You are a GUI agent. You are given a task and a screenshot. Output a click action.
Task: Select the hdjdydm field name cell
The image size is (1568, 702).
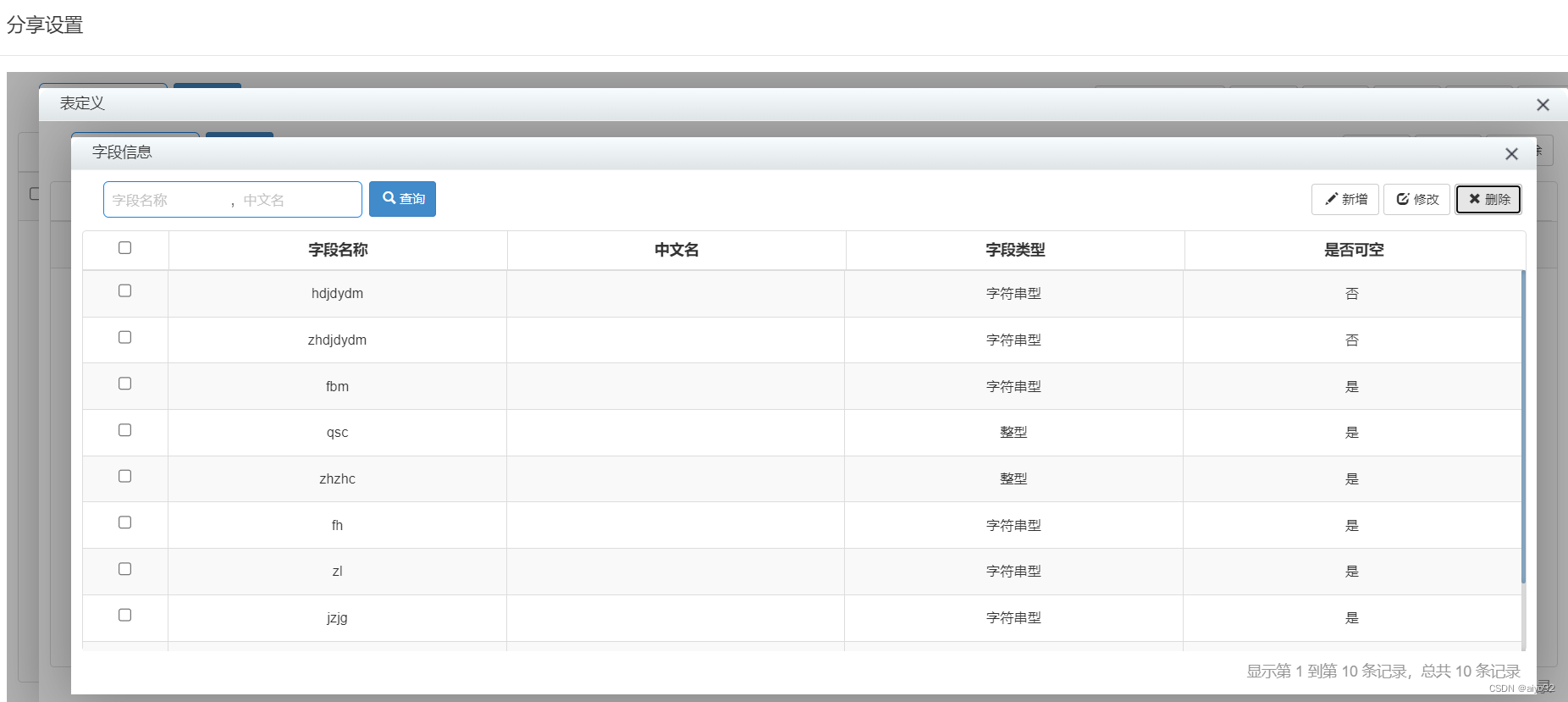(337, 294)
